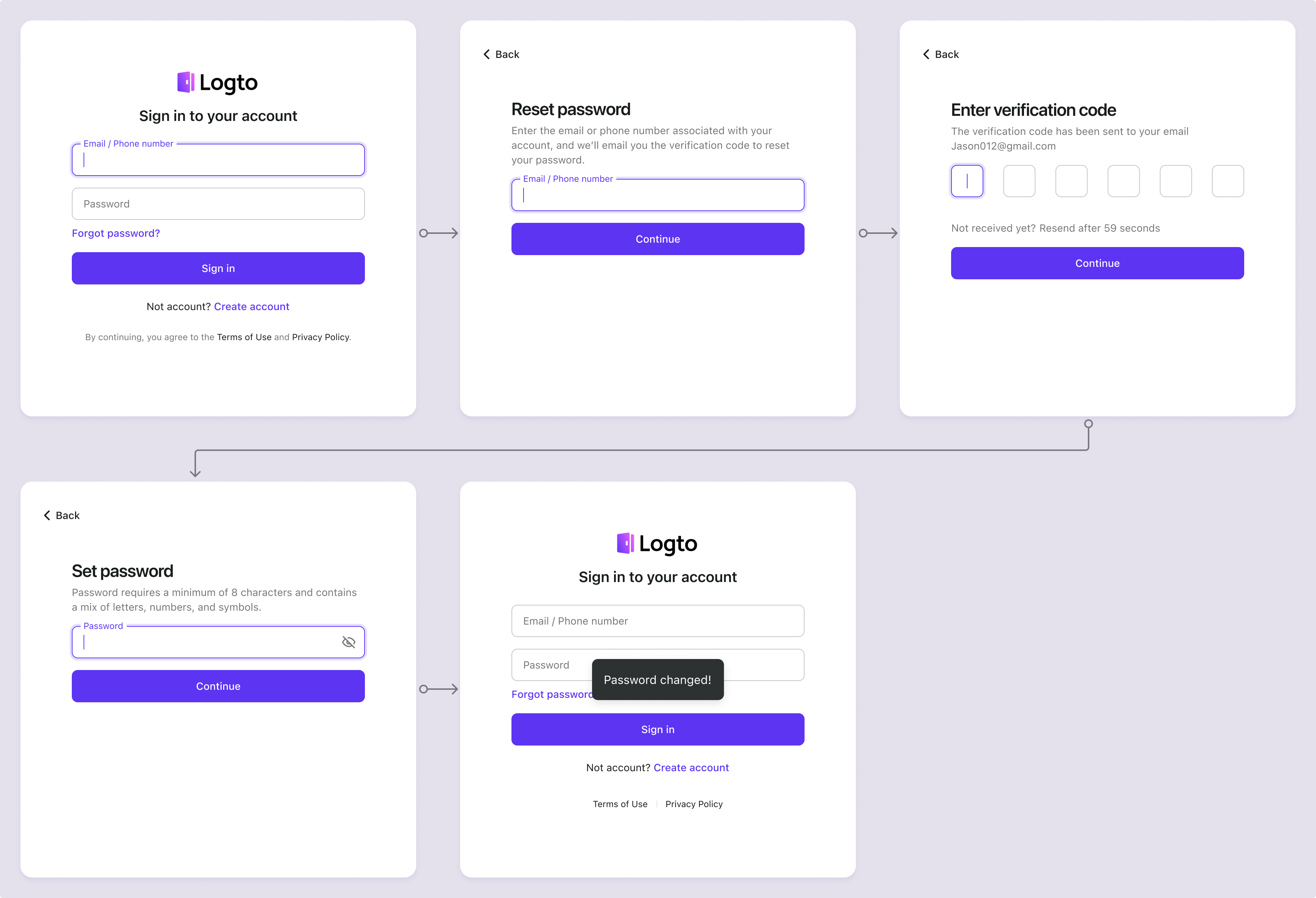
Task: Click Sign in button on the main login screen
Action: point(218,268)
